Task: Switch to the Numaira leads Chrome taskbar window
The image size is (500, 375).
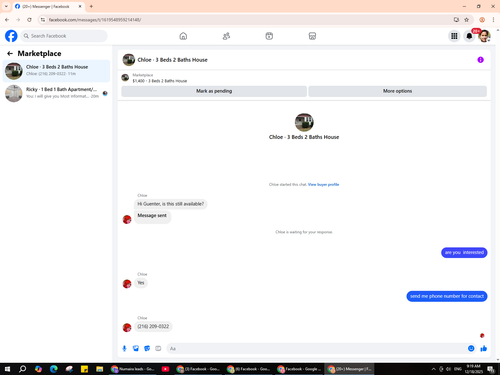Action: click(133, 369)
